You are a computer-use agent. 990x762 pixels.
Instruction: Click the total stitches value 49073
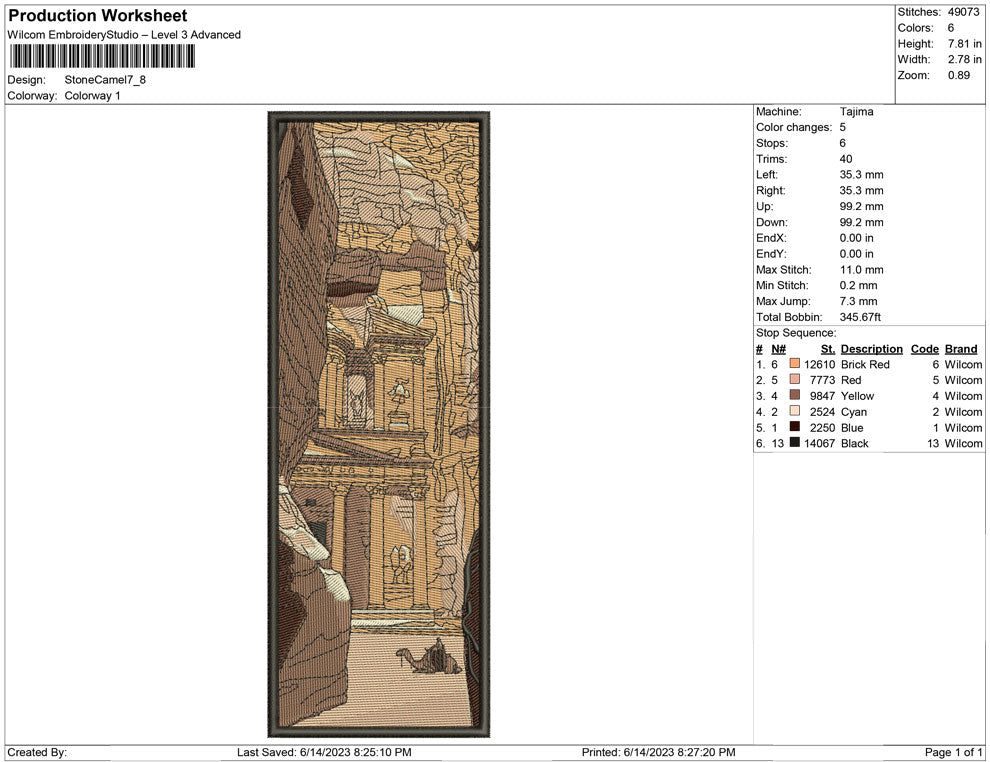[963, 12]
